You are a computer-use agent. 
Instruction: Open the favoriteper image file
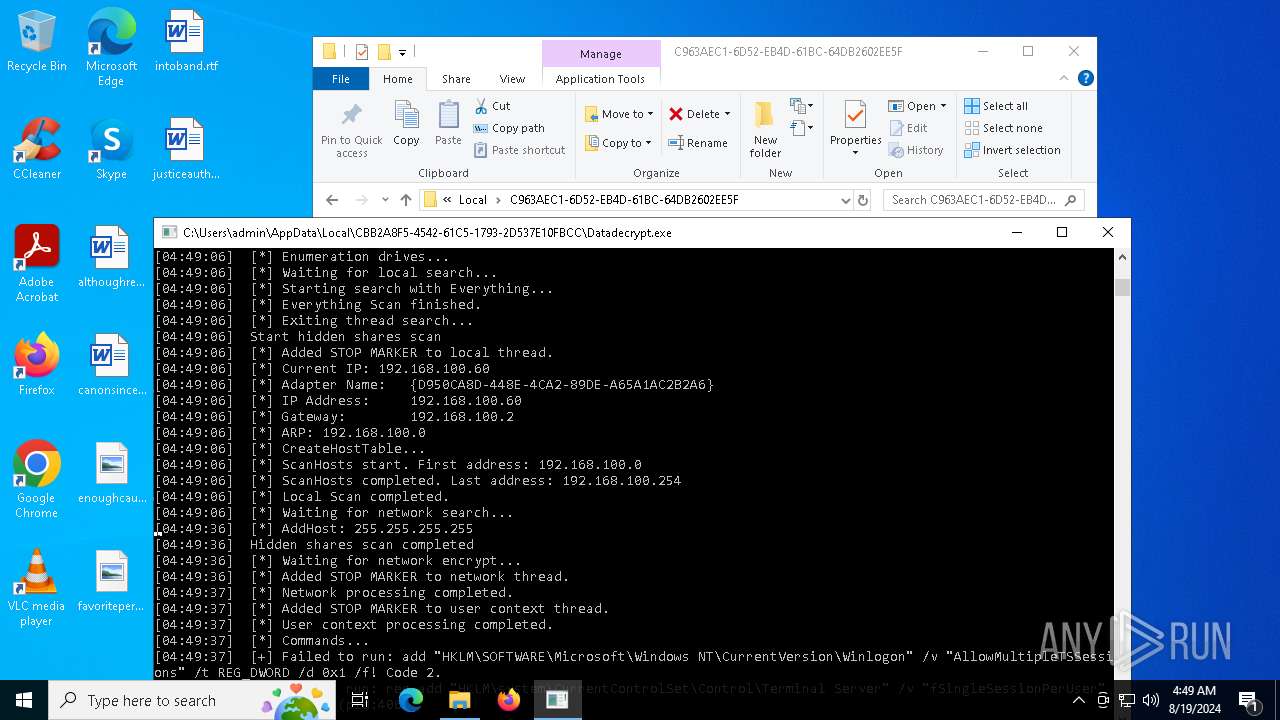111,582
